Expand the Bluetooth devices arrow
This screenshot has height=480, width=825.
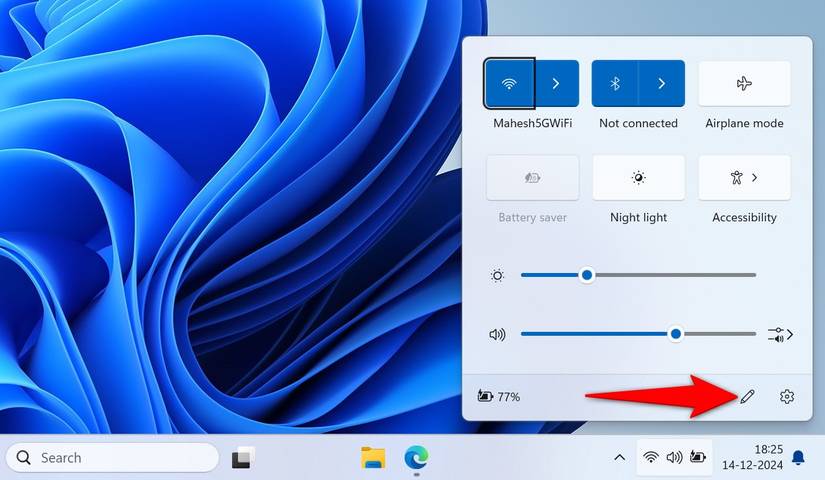pos(661,83)
